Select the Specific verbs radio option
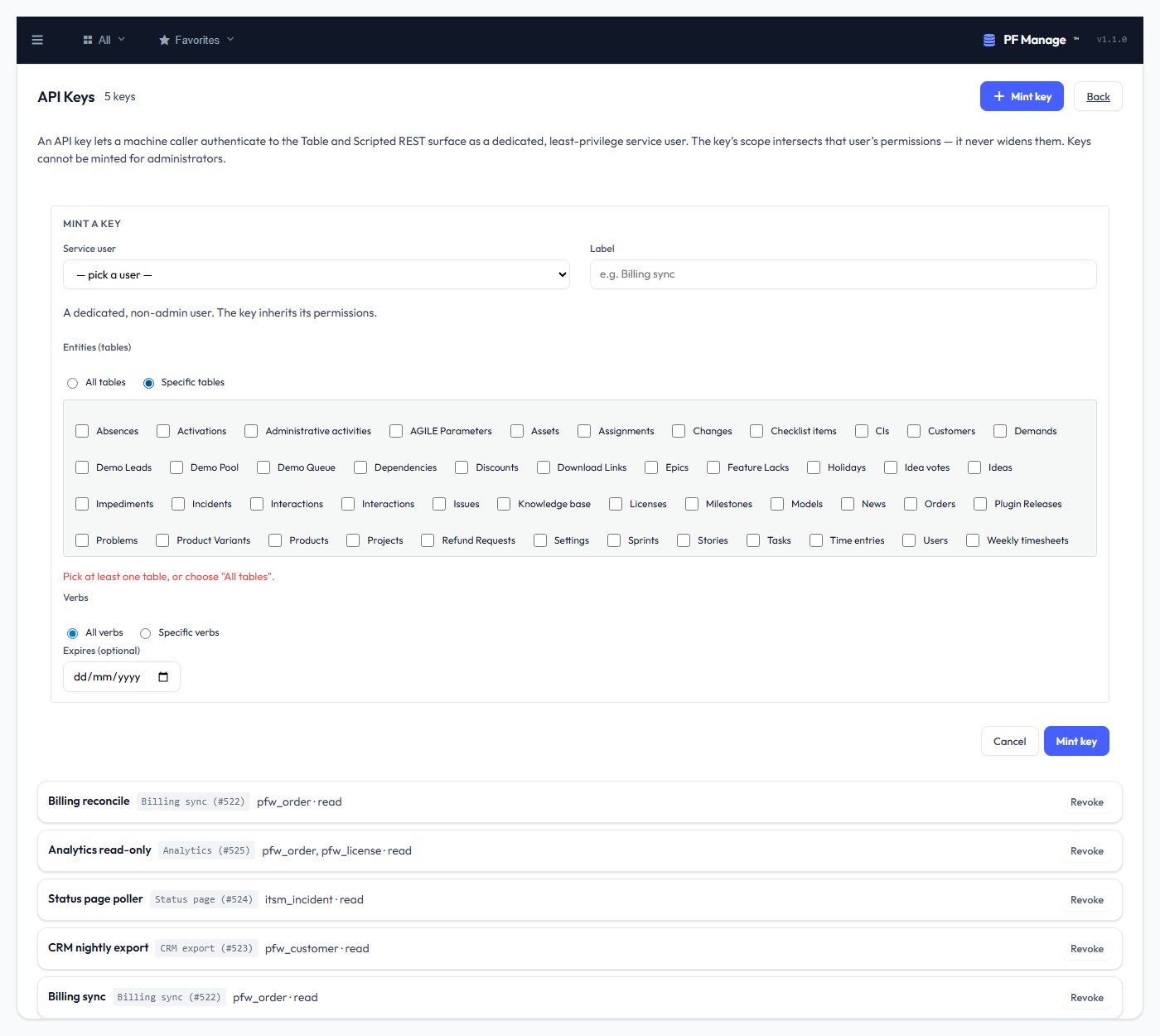This screenshot has width=1160, height=1036. (145, 633)
